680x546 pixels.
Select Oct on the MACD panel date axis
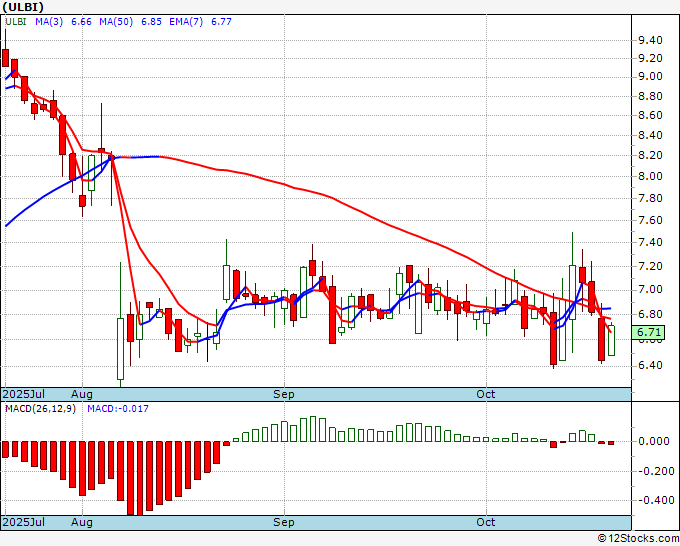[486, 522]
